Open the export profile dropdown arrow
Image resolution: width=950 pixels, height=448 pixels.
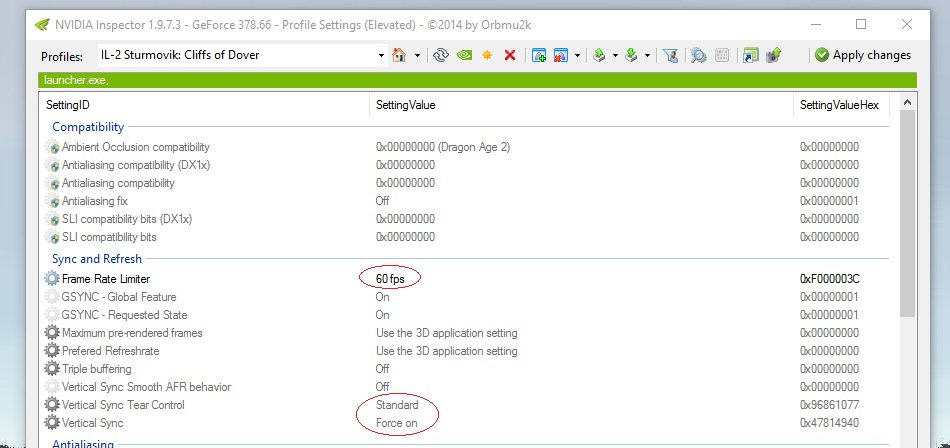coord(616,56)
